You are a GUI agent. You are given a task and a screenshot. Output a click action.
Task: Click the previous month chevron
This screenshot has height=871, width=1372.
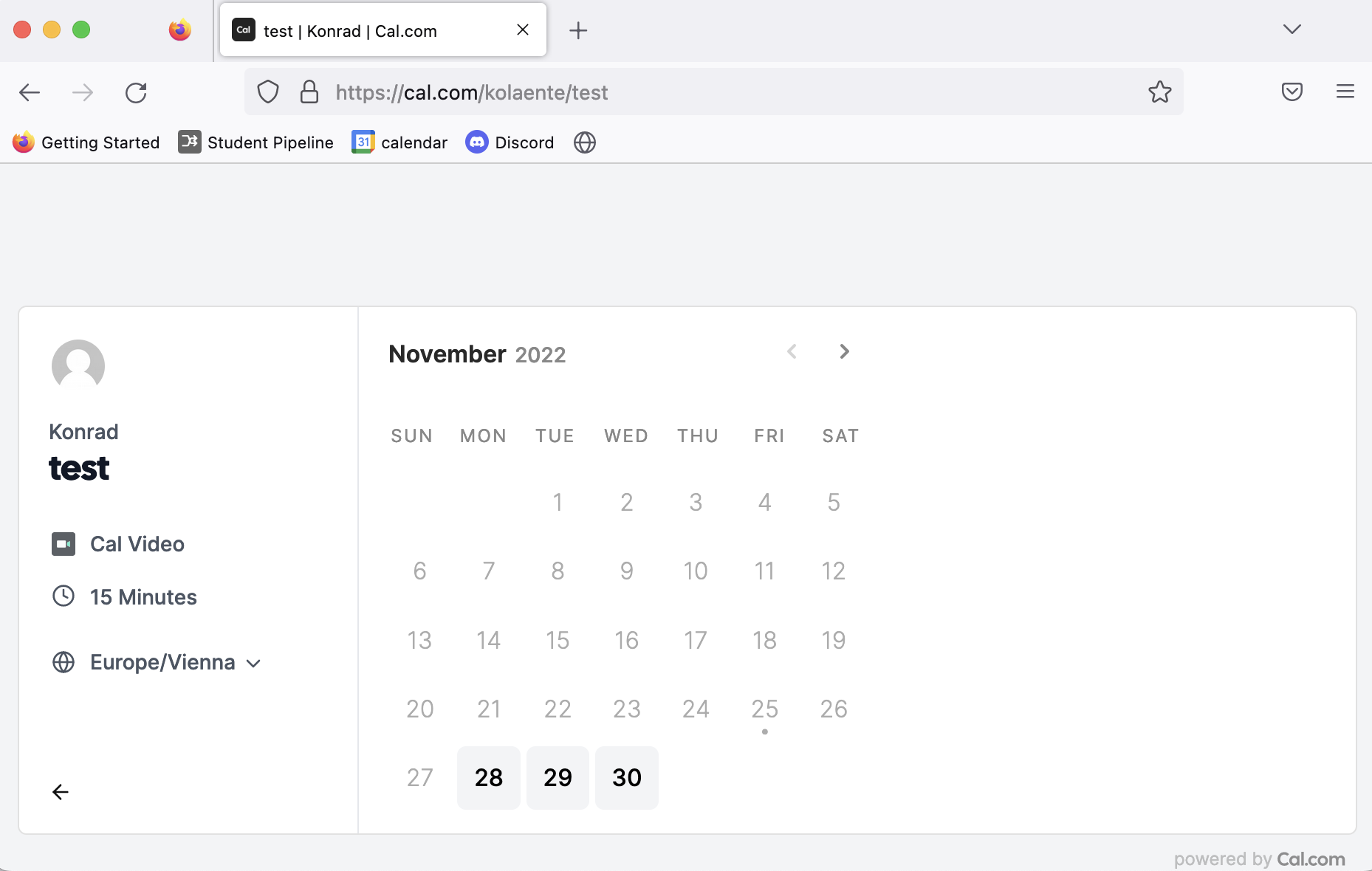click(792, 352)
